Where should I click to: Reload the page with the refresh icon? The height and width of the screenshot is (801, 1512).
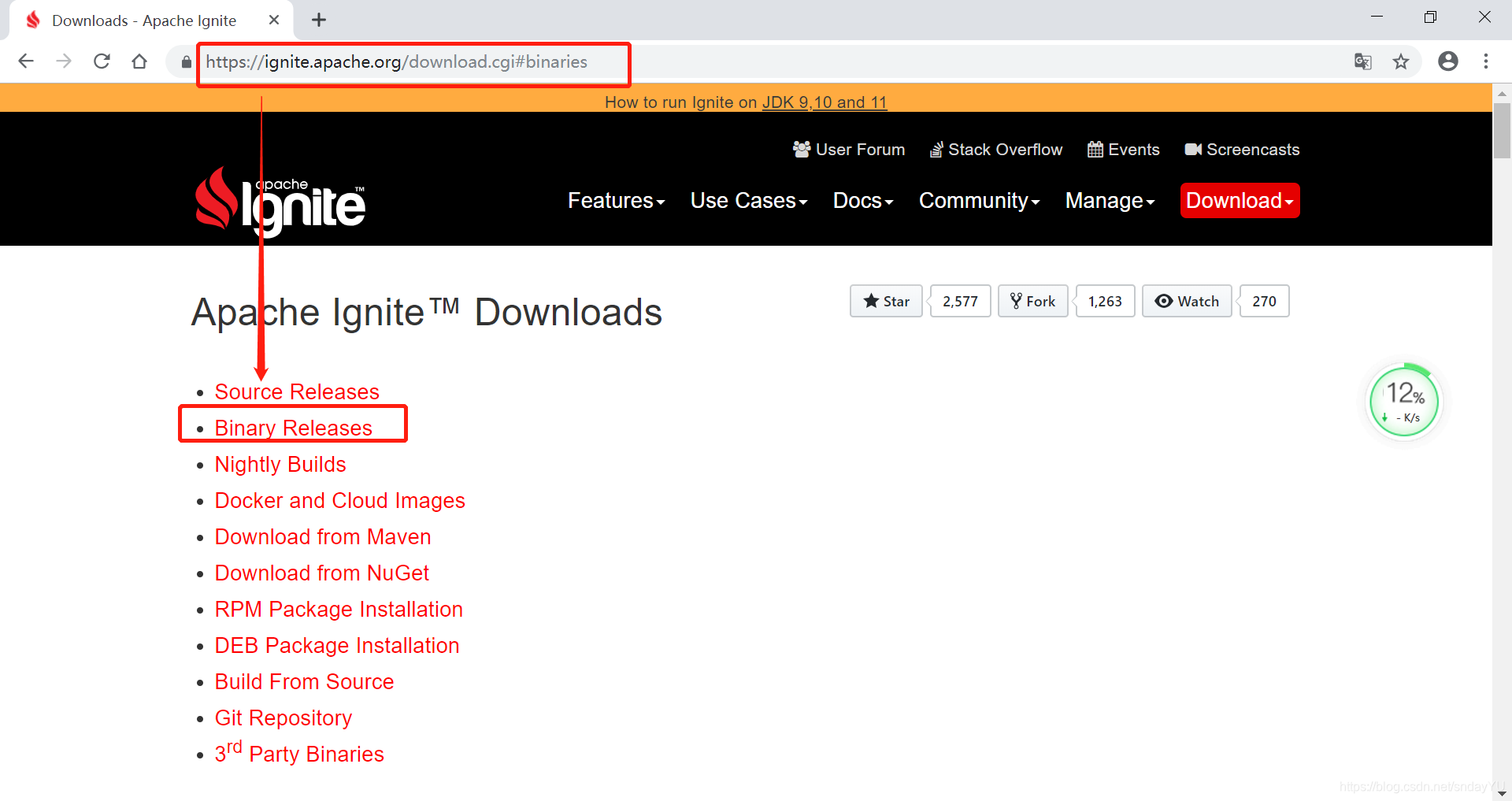pos(102,61)
